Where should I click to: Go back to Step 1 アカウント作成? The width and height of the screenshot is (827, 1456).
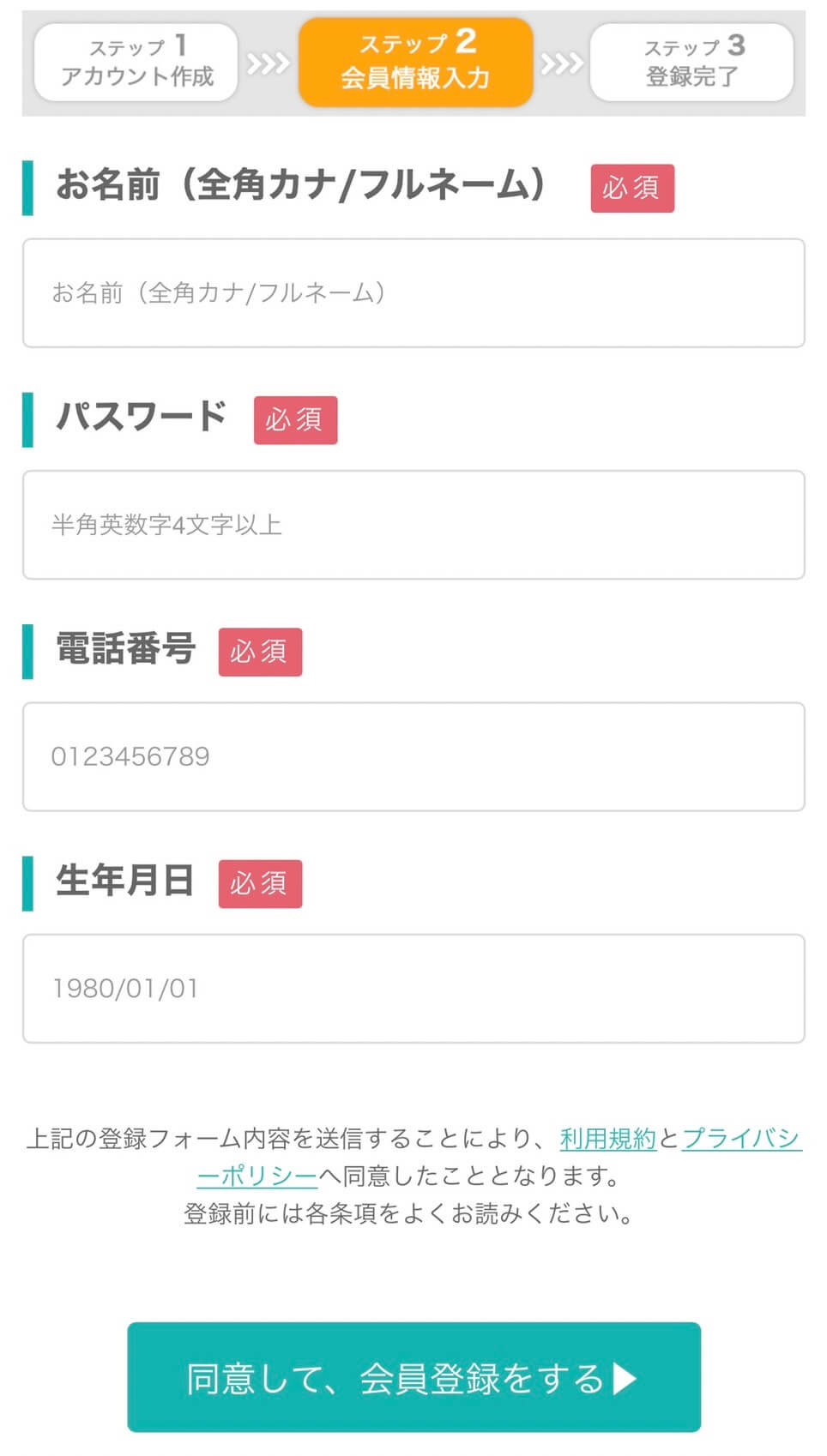pyautogui.click(x=136, y=62)
